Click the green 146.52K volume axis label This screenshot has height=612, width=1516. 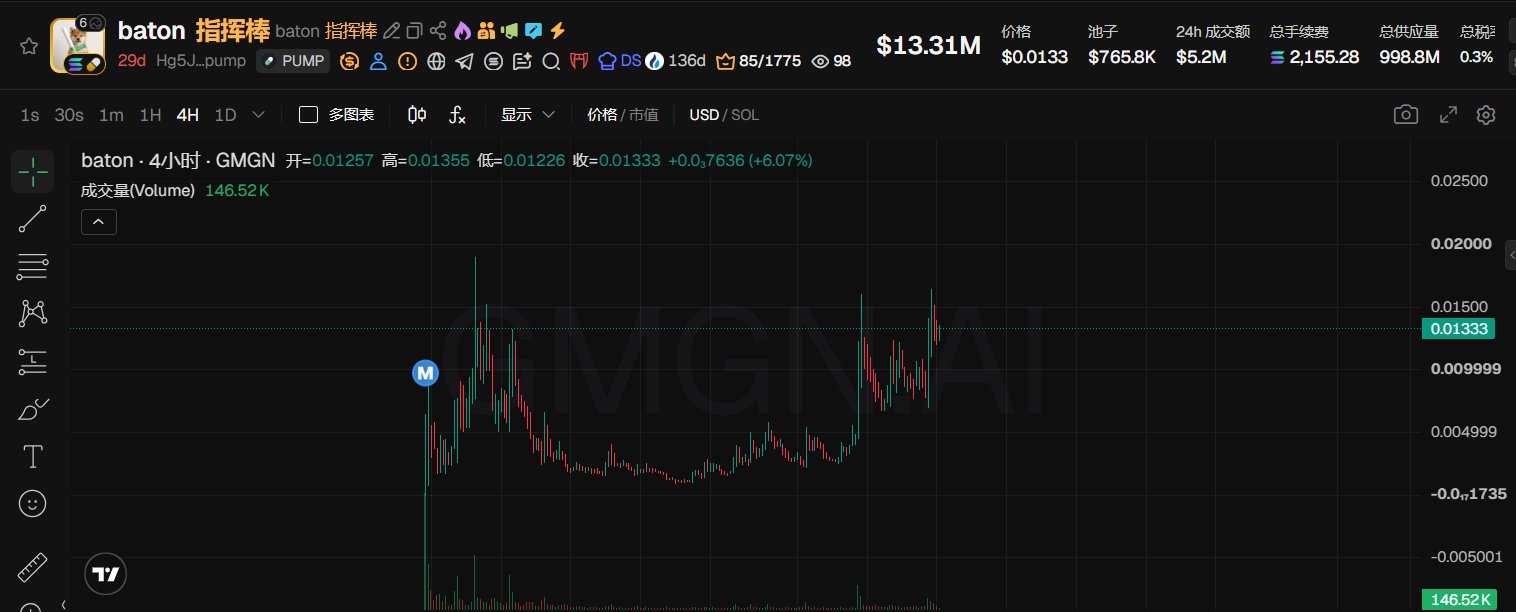coord(1460,600)
